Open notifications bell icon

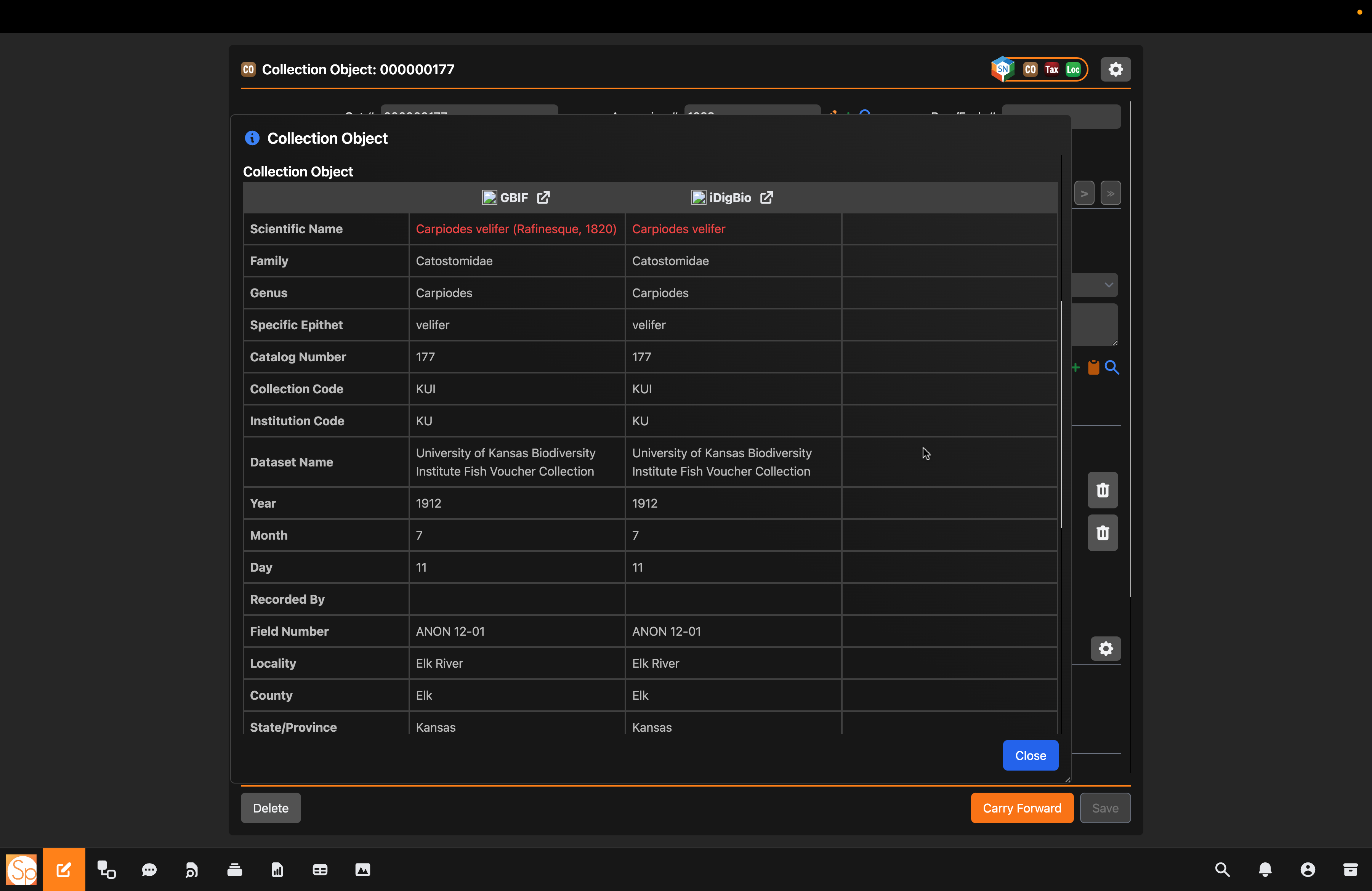tap(1265, 870)
